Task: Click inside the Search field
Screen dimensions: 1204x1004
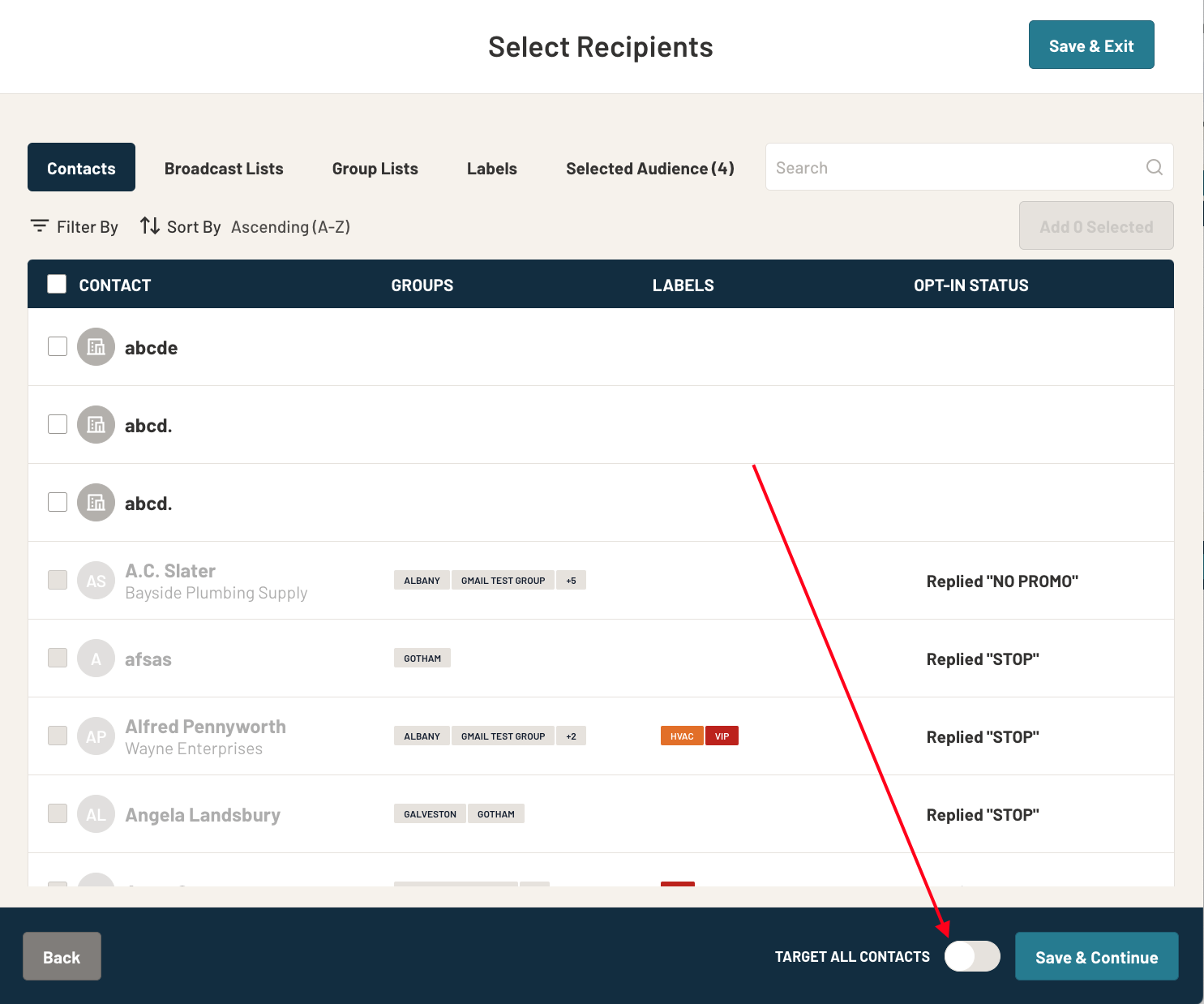Action: (932, 167)
